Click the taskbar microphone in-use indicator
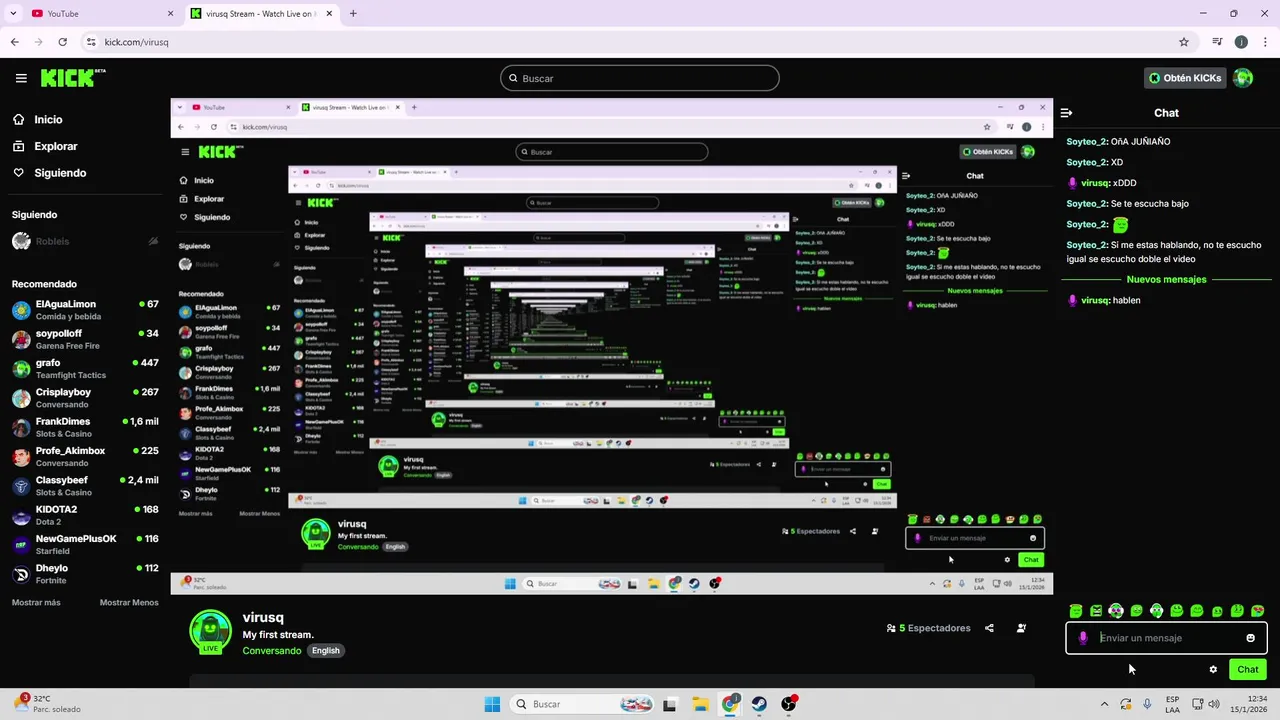1280x720 pixels. click(1147, 704)
